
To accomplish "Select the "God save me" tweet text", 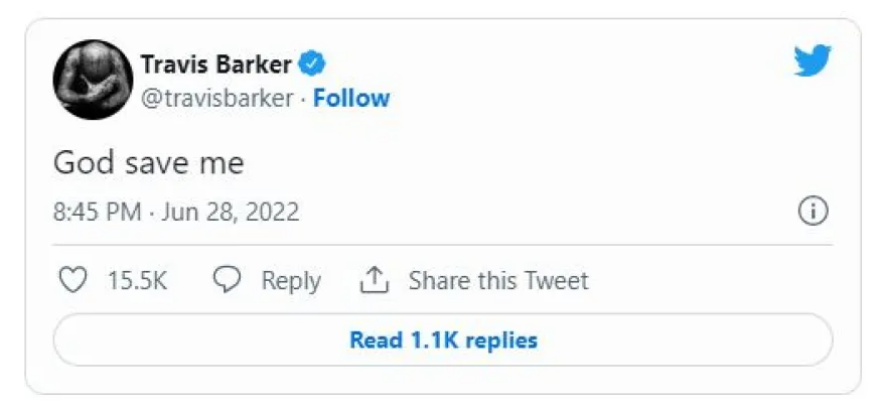I will 148,162.
